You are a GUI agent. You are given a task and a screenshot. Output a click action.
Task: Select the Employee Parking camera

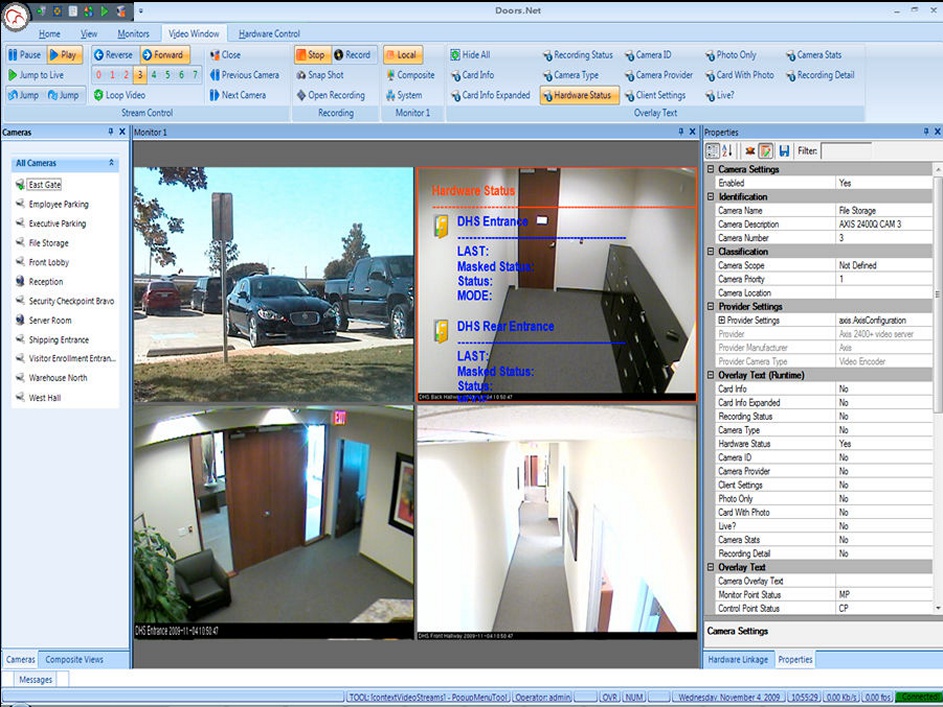pos(59,204)
